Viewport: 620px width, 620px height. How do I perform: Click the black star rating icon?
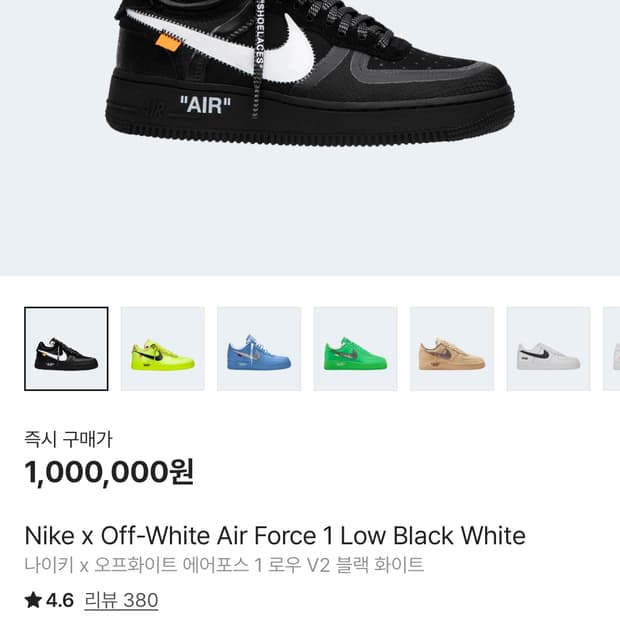pos(33,601)
